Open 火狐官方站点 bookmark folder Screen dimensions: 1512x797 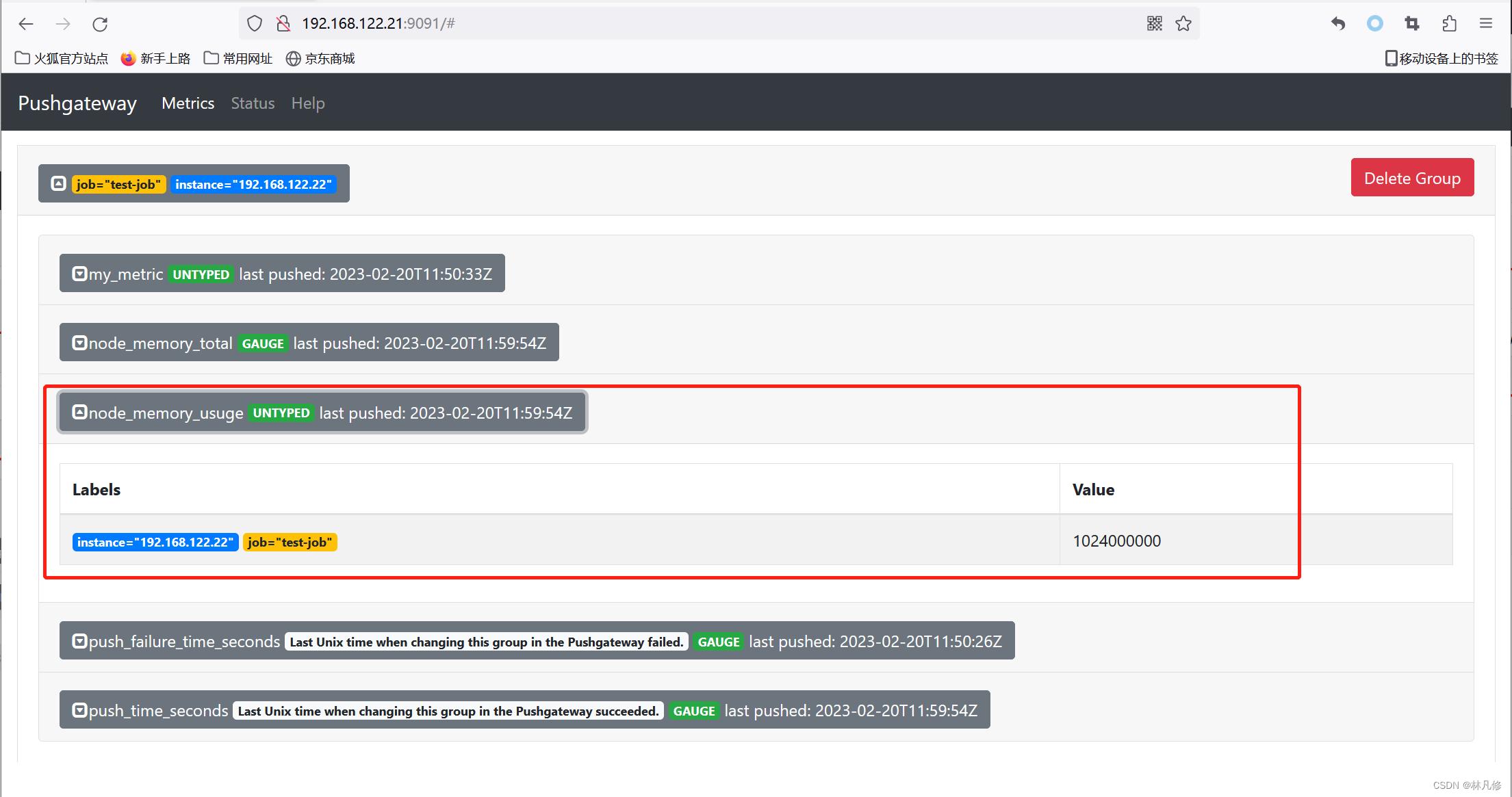click(62, 59)
